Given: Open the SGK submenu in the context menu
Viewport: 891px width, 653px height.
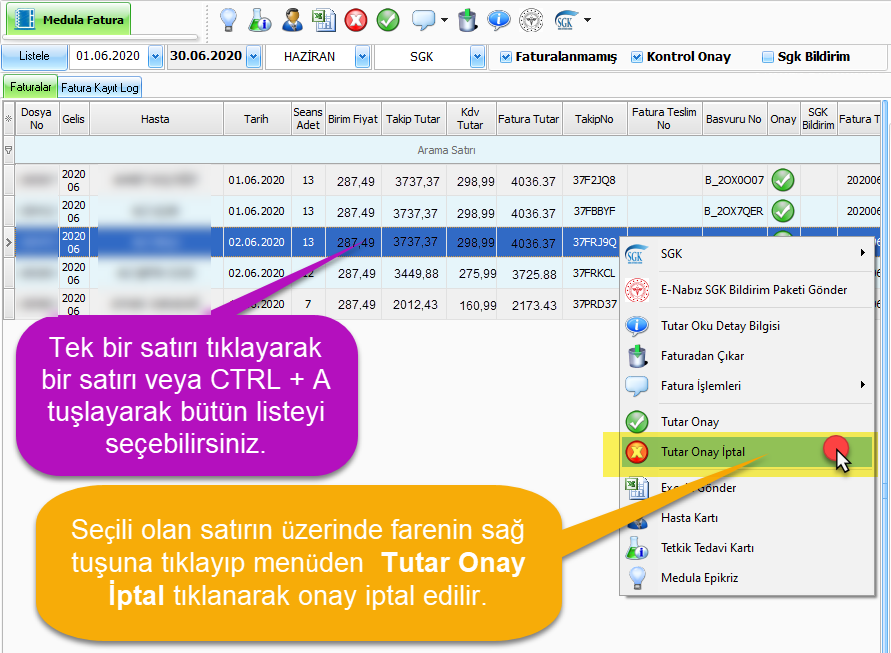Looking at the screenshot, I should click(747, 253).
